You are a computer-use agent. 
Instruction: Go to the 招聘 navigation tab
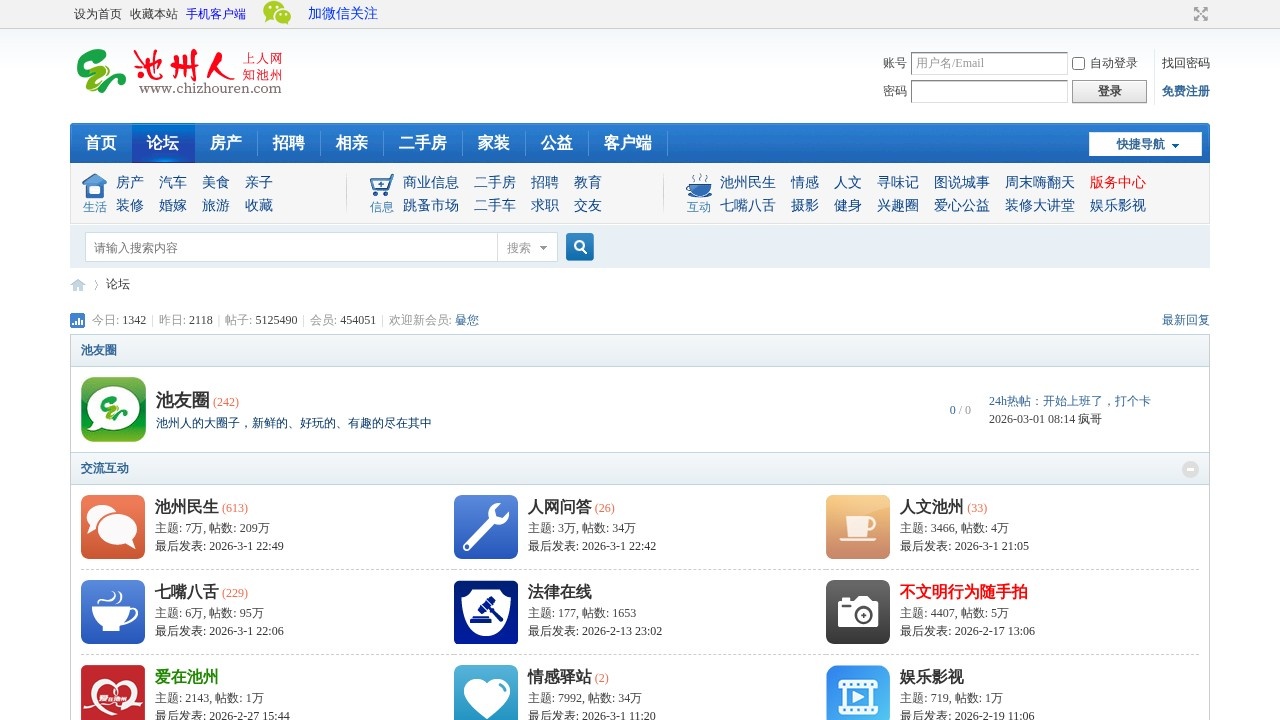coord(289,143)
